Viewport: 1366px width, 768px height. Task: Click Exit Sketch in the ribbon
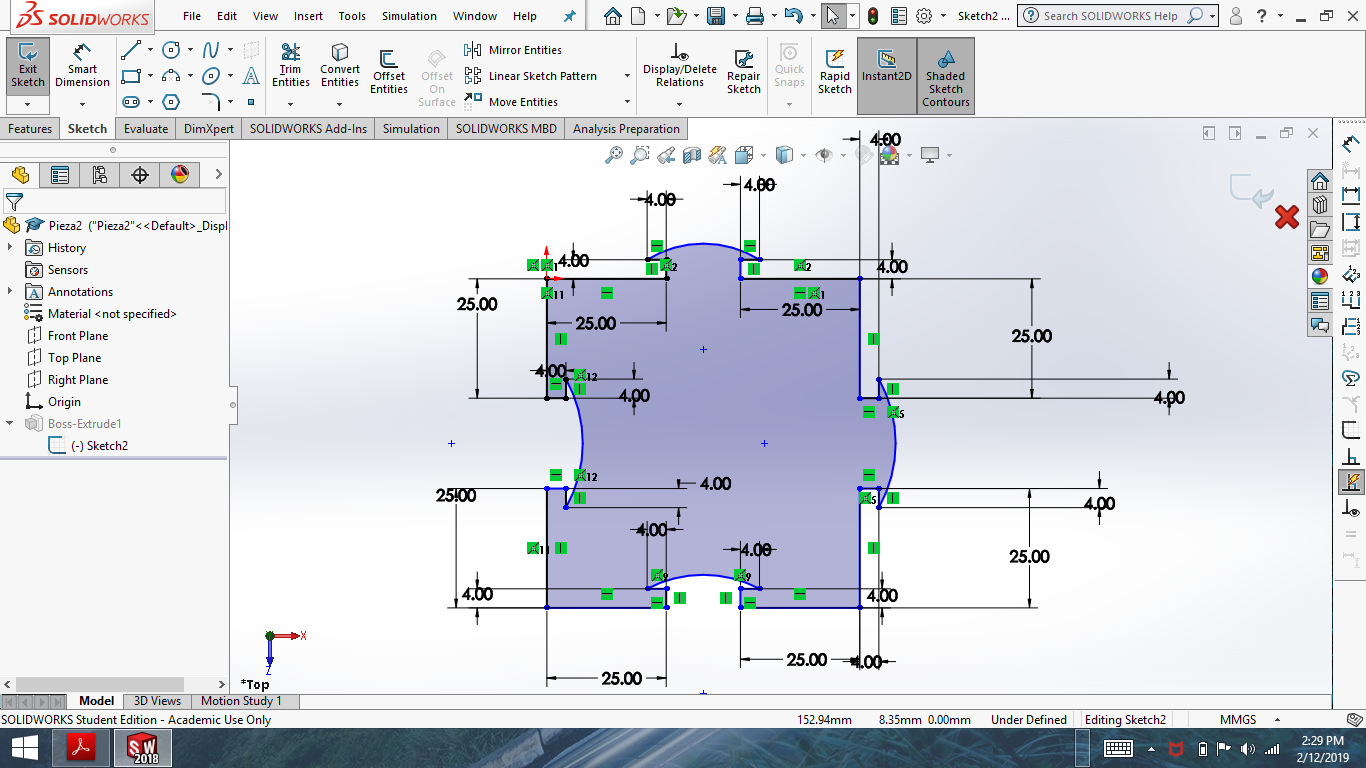pos(28,65)
